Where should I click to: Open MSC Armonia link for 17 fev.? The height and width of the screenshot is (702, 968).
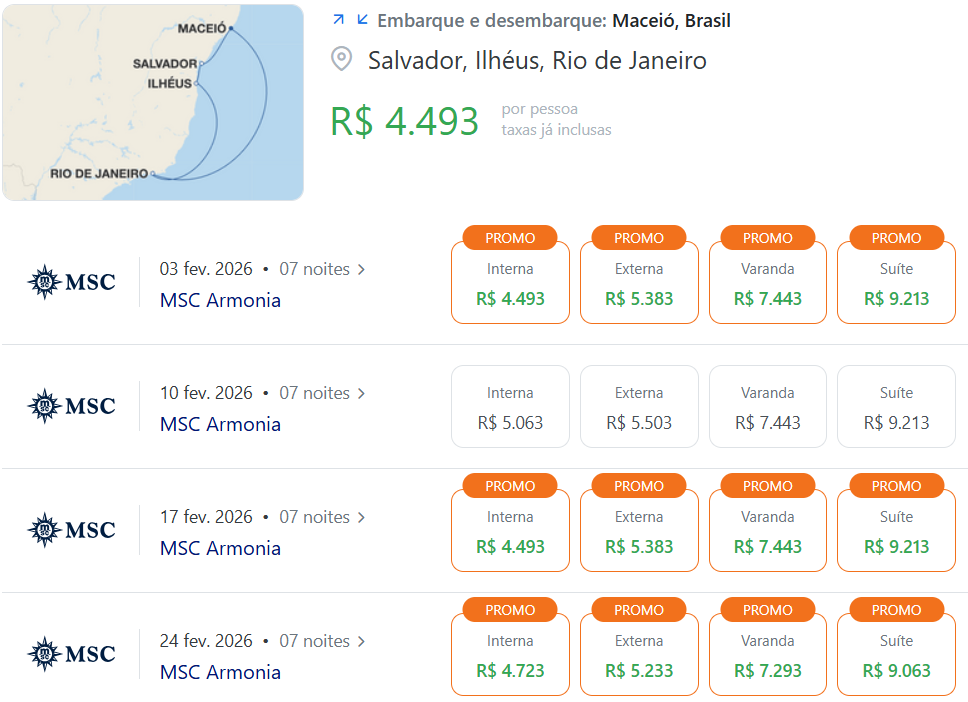tap(220, 548)
